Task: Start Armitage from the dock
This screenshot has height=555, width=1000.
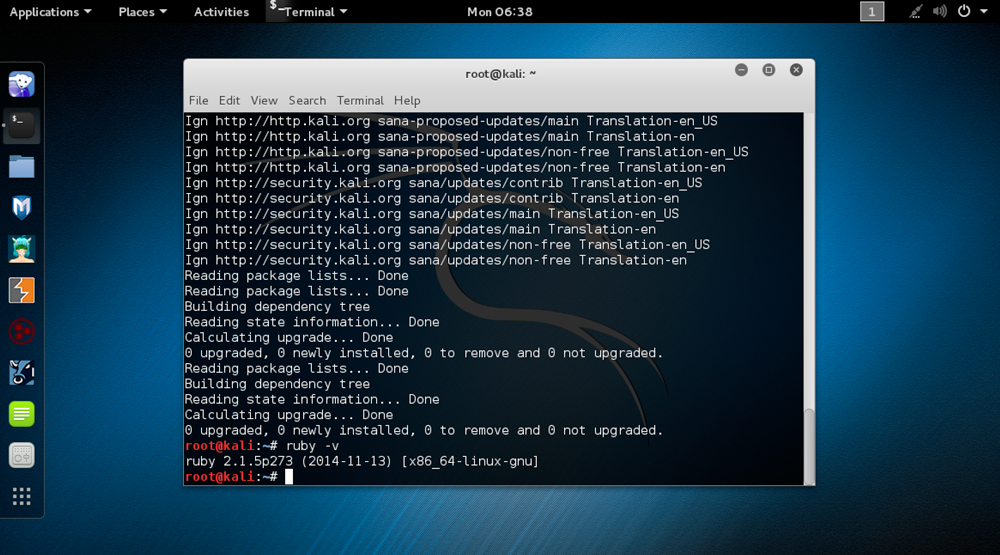Action: (x=21, y=248)
